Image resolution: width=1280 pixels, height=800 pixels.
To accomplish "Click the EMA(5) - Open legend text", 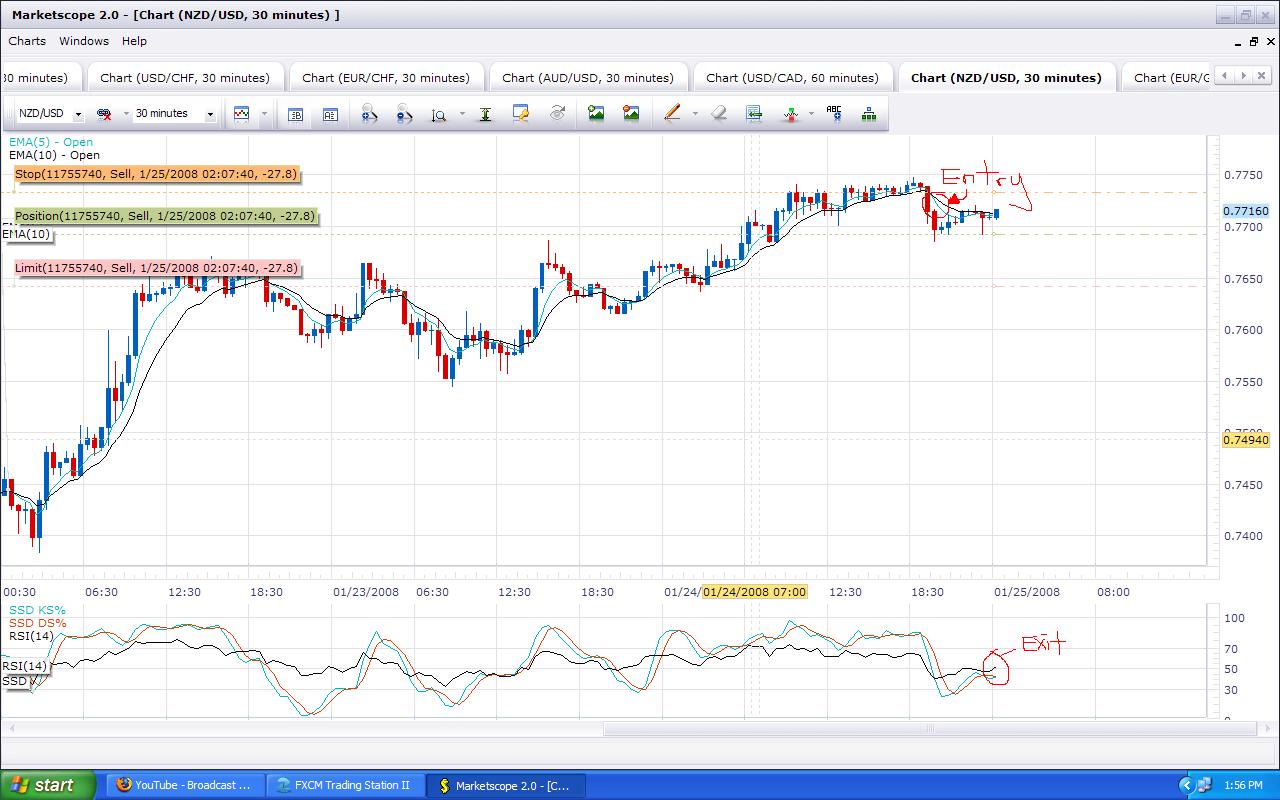I will 51,142.
